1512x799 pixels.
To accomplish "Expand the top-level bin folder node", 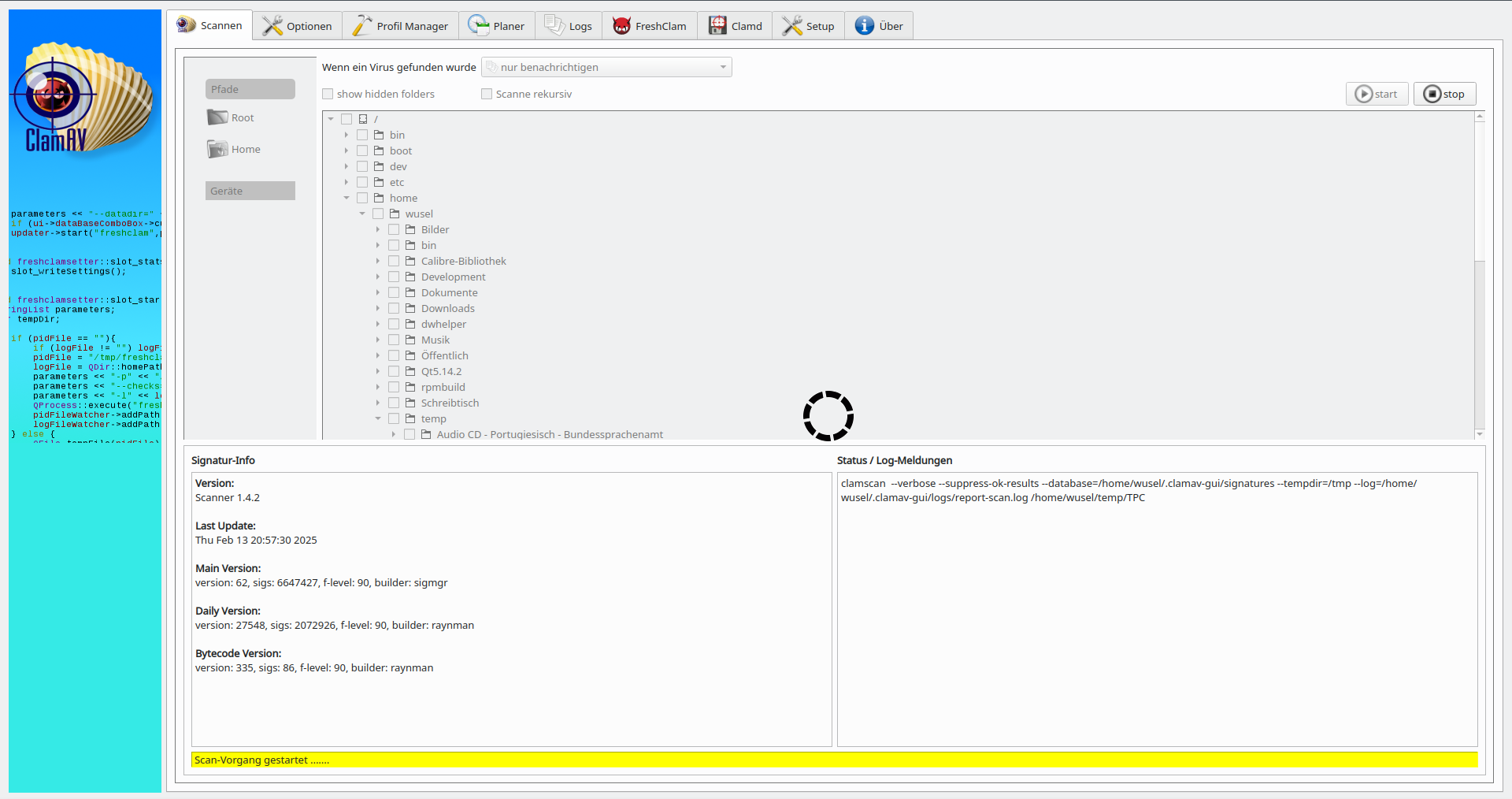I will 346,135.
